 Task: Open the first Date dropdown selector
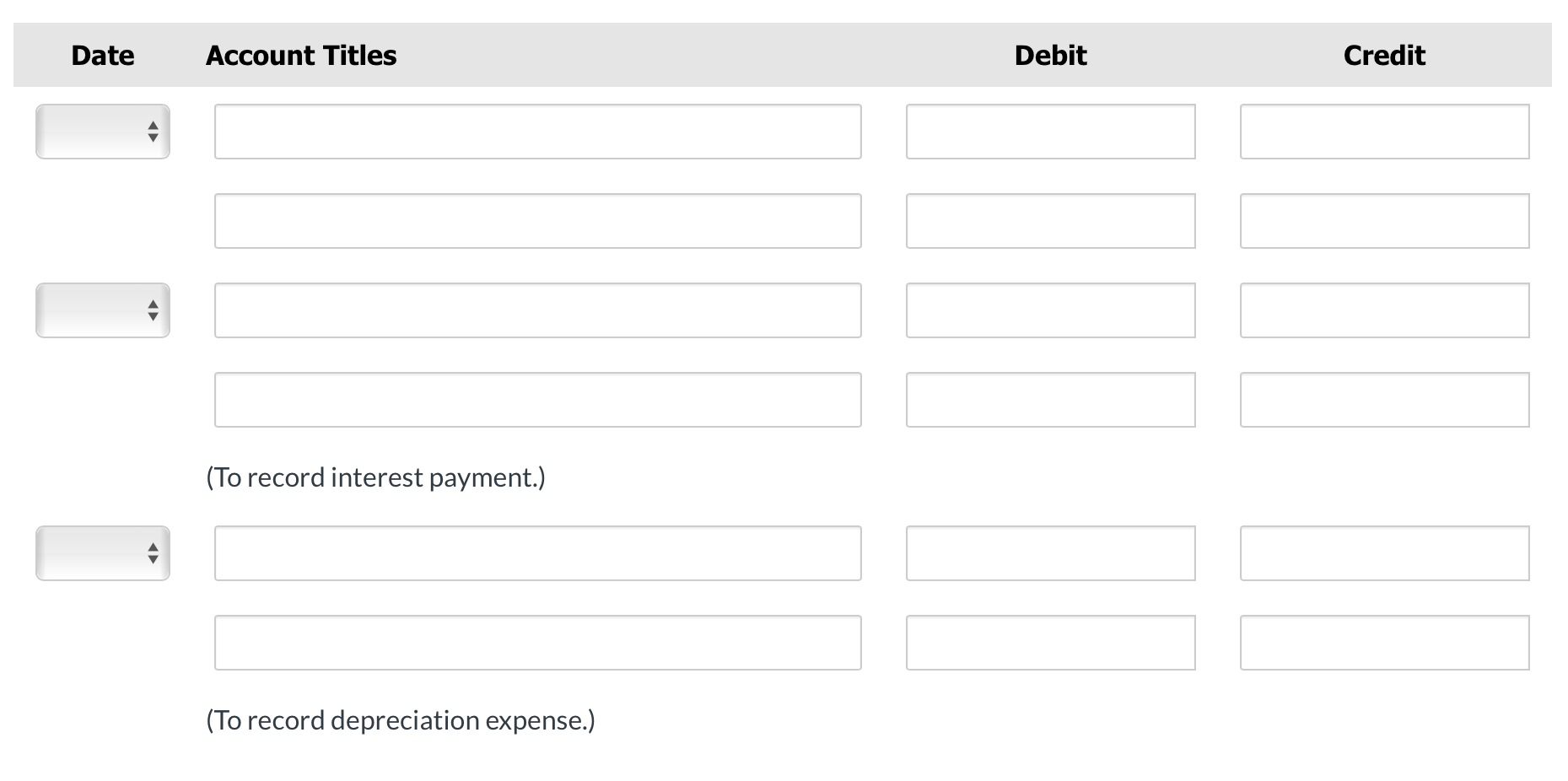101,131
